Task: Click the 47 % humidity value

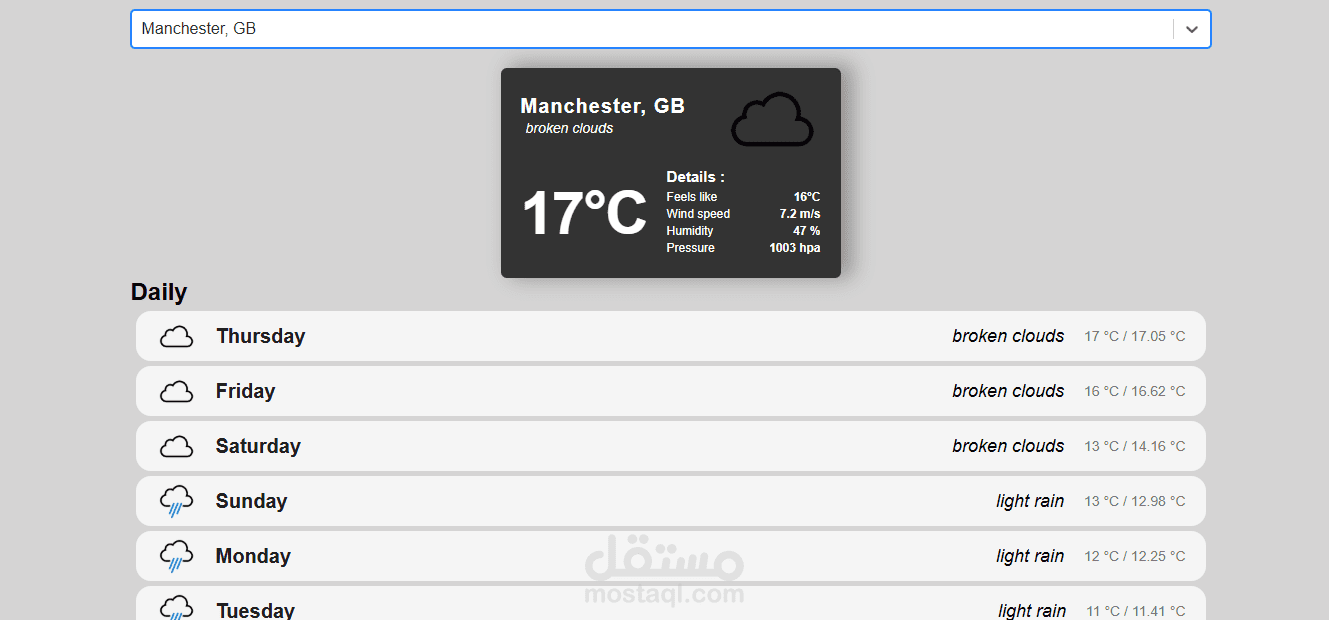Action: (x=807, y=231)
